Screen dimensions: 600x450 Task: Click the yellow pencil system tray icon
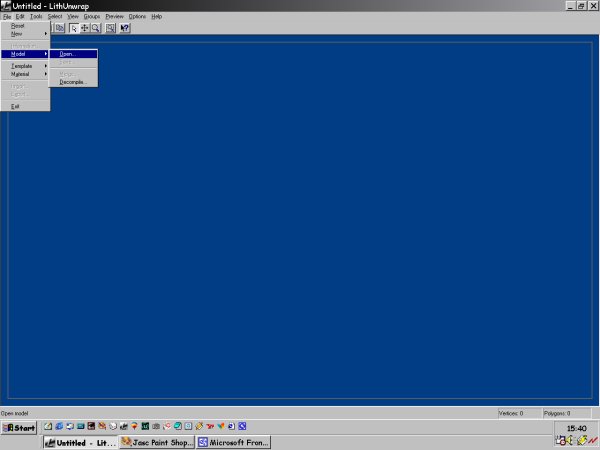pos(582,441)
